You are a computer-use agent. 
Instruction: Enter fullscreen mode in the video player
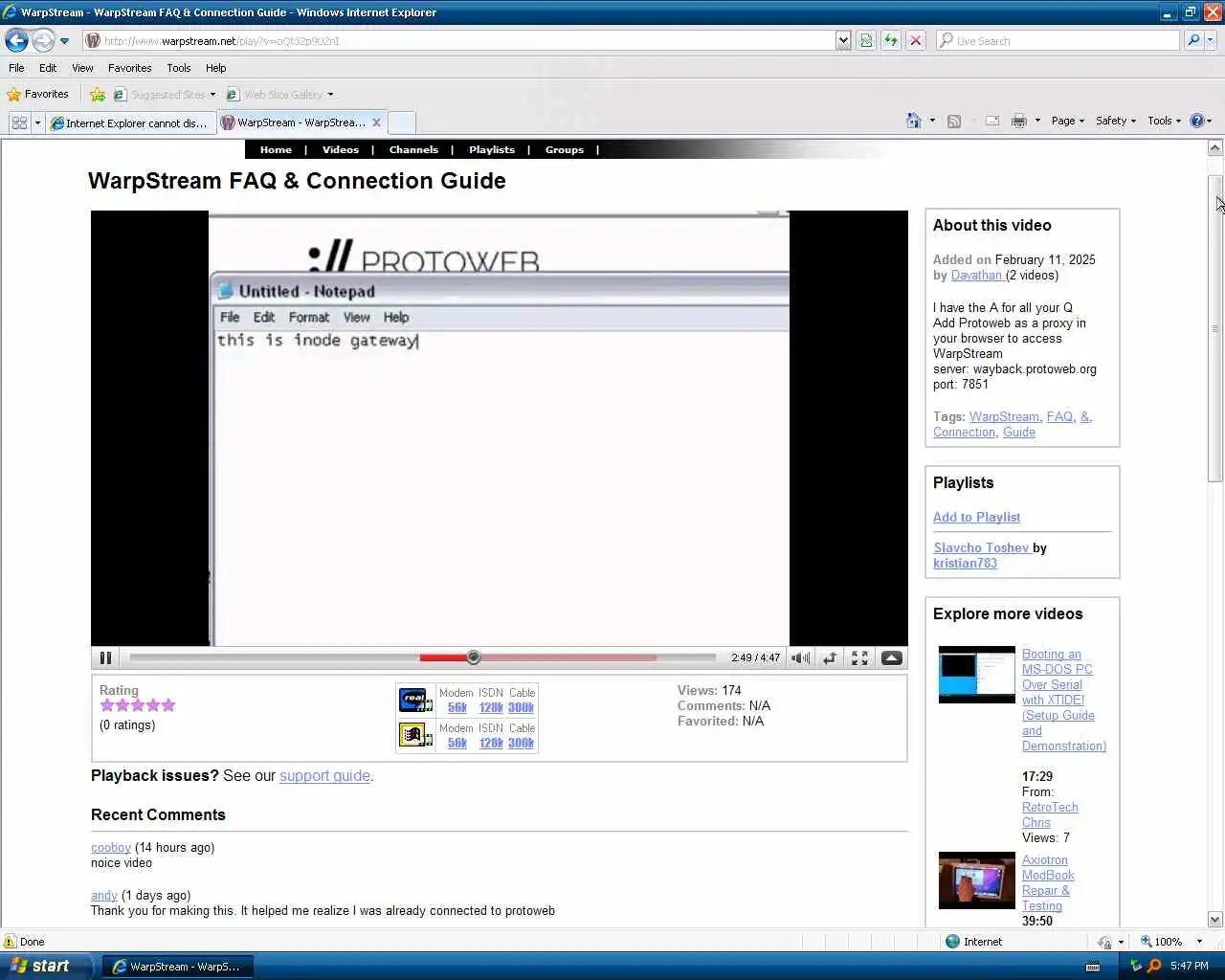coord(859,657)
